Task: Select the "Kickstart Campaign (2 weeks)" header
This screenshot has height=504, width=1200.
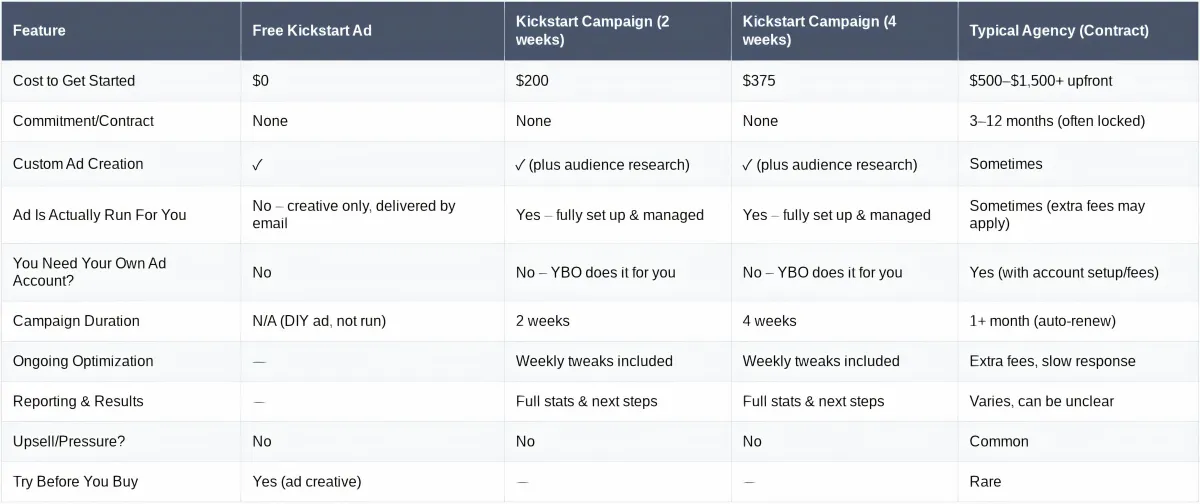Action: [x=592, y=30]
